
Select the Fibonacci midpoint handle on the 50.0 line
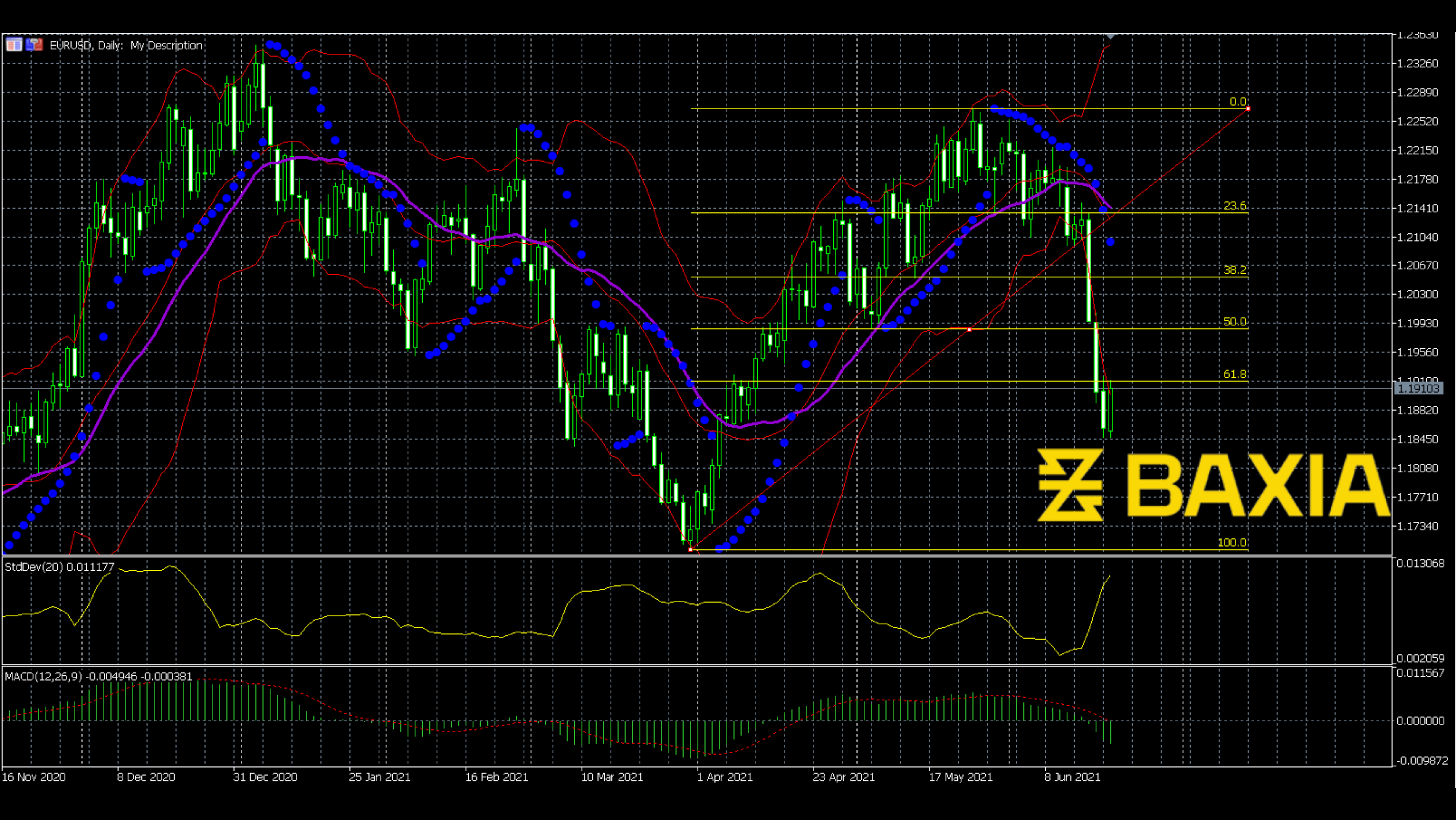click(969, 330)
